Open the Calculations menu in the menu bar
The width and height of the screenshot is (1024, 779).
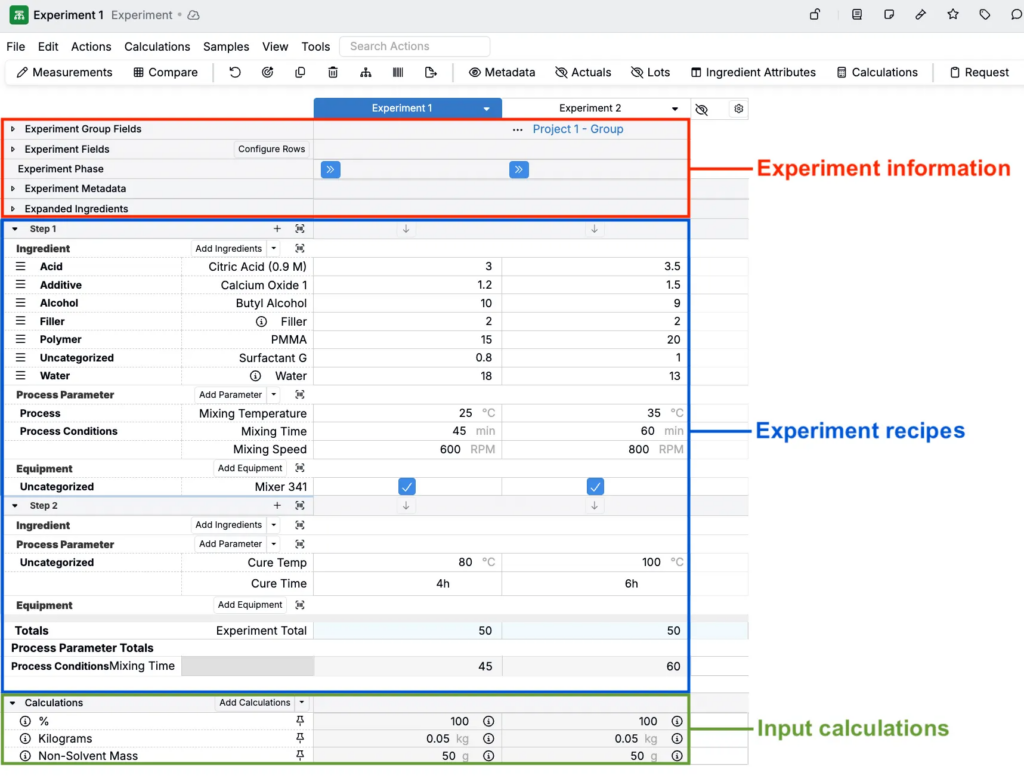click(157, 46)
